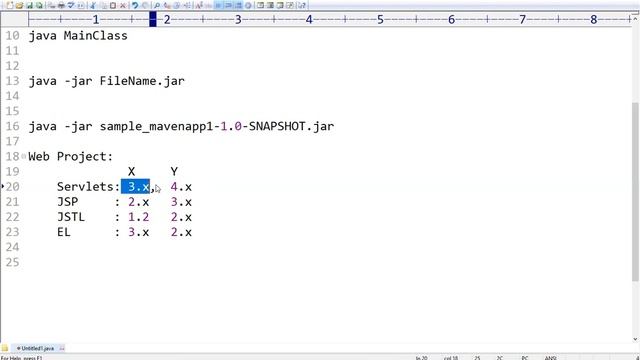The width and height of the screenshot is (640, 360).
Task: Click the 'Y' column header on line 19
Action: 174,171
